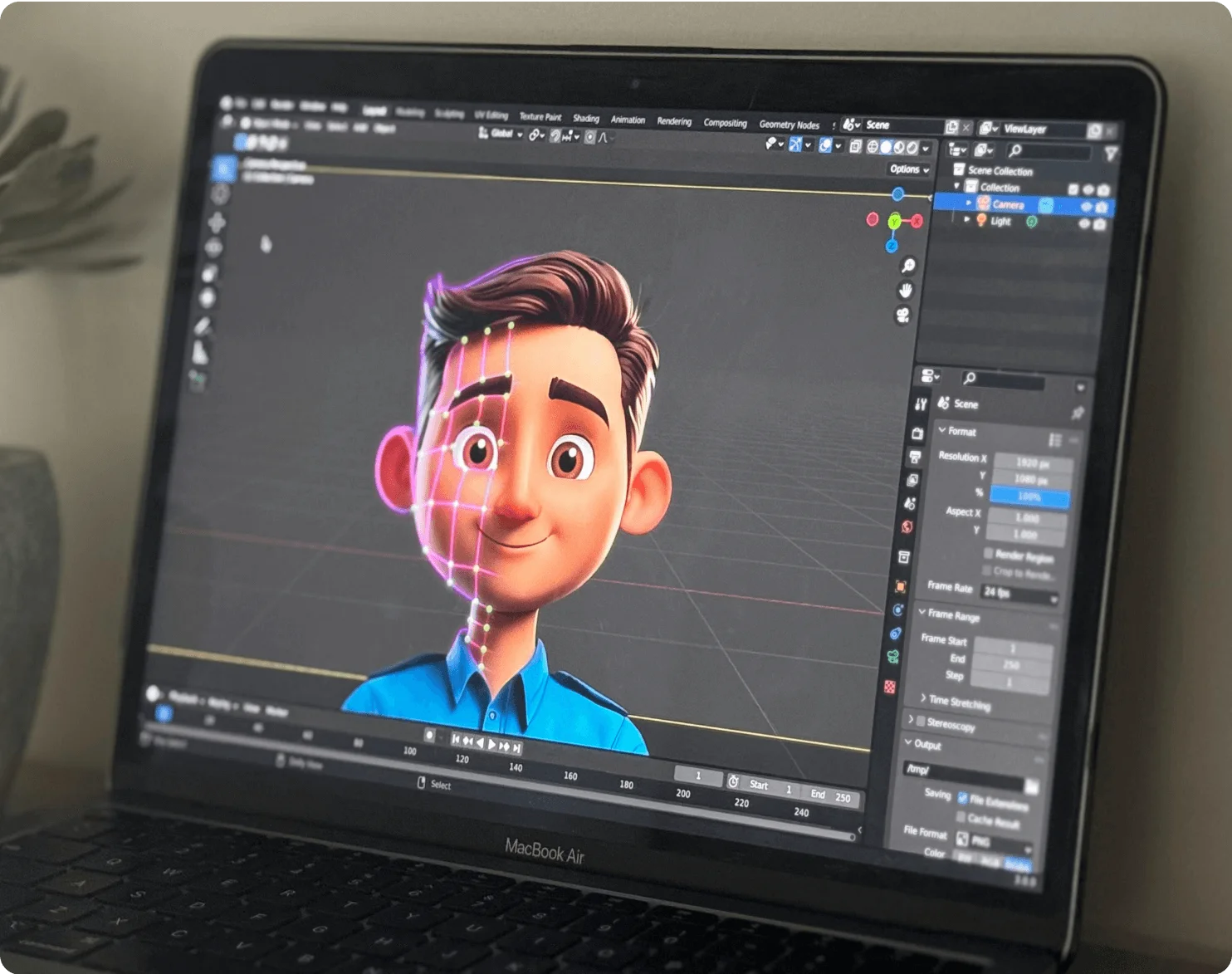
Task: Click the green Y axis gizmo ball
Action: 895,221
